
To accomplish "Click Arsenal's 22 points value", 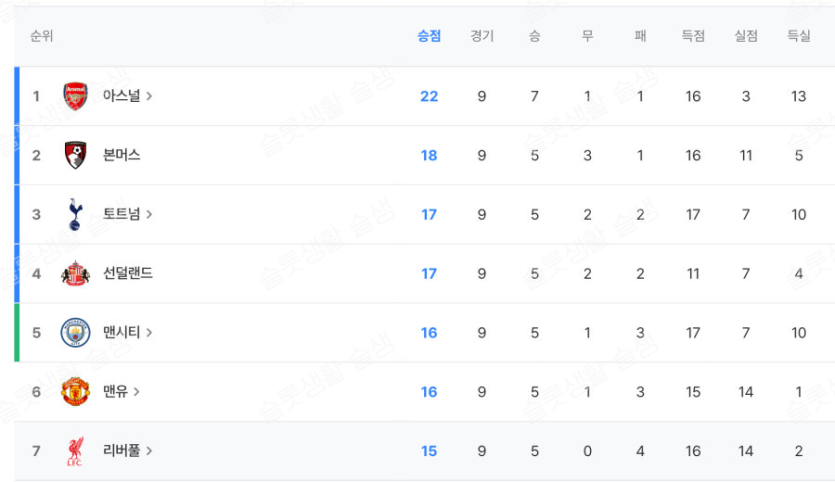I will click(429, 96).
